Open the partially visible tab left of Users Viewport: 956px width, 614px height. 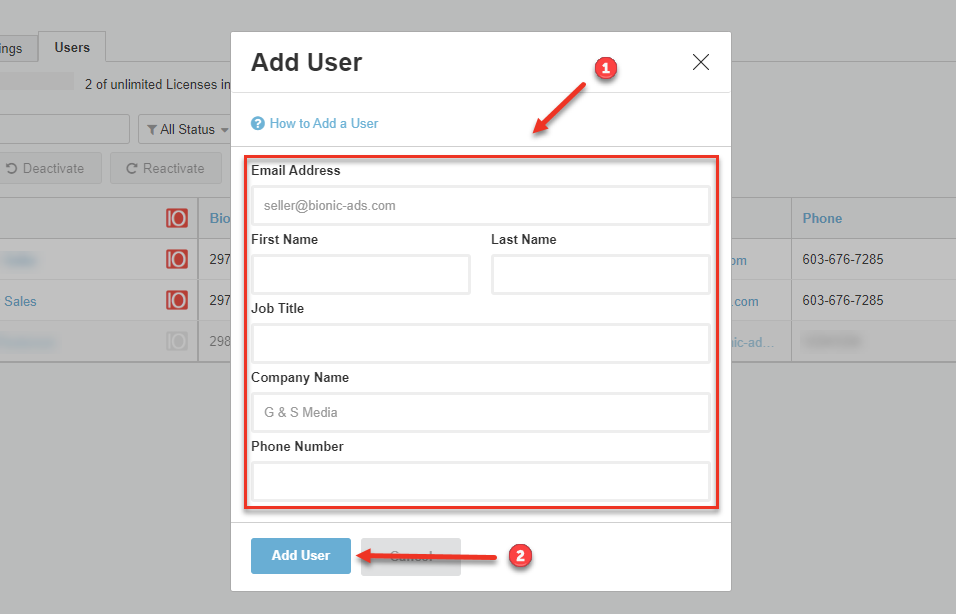[12, 46]
